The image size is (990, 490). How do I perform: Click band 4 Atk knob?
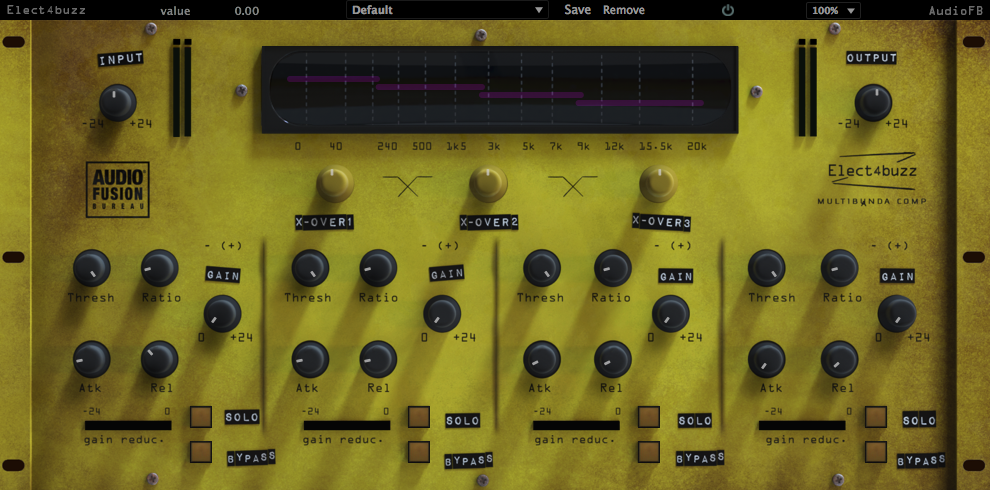coord(766,359)
